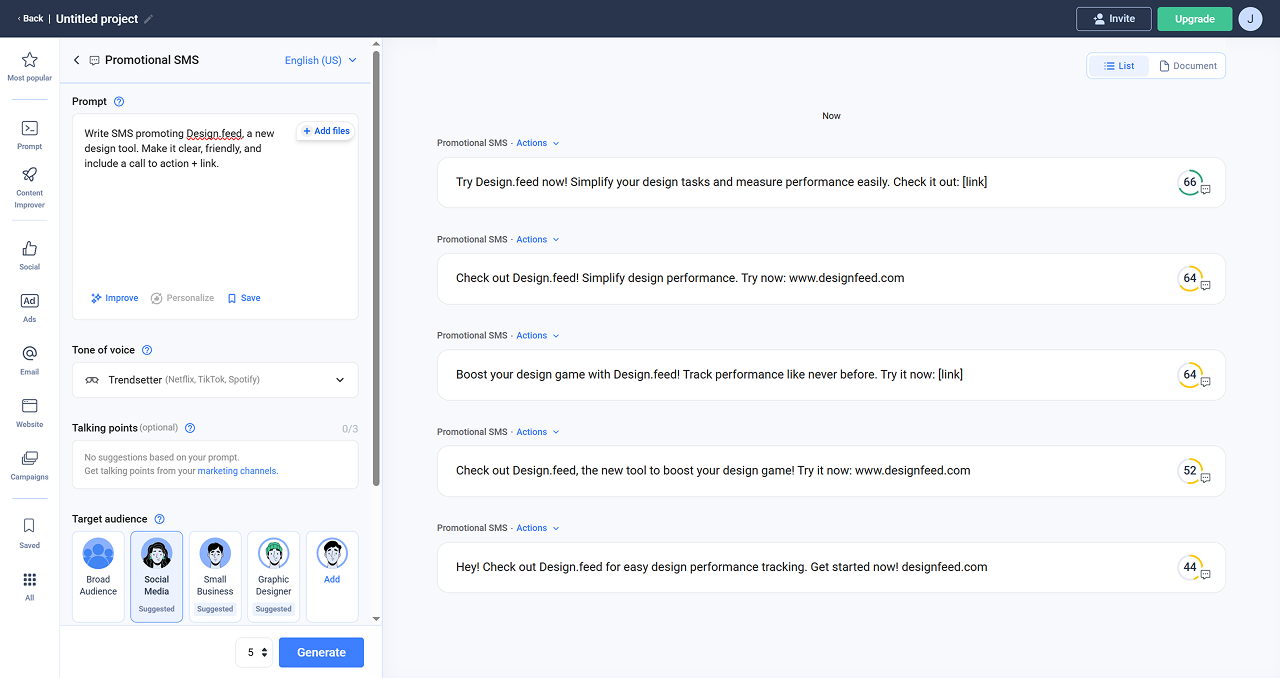This screenshot has height=678, width=1280.
Task: Open Actions for the 'Boost your design game' result
Action: [537, 336]
